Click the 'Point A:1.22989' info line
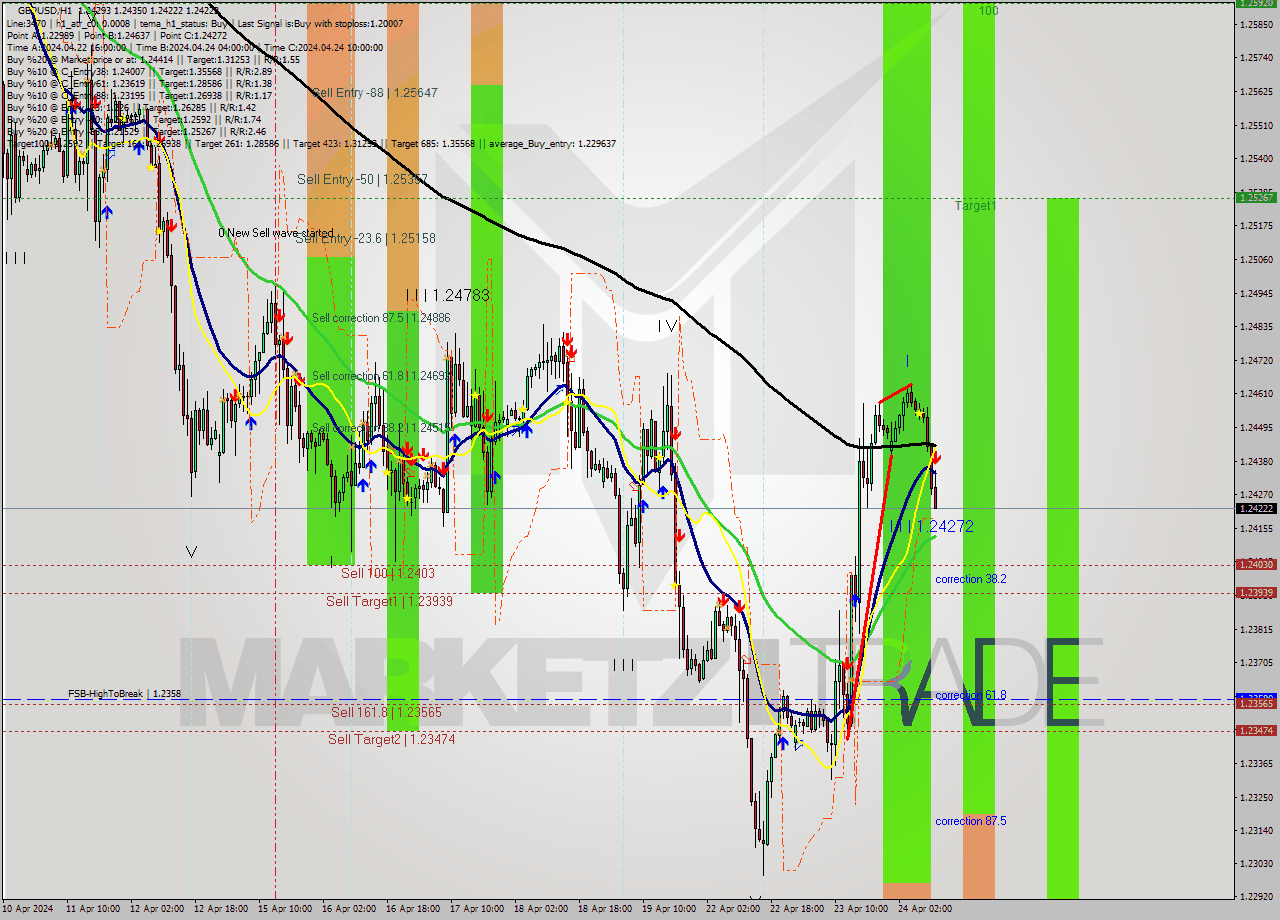1280x920 pixels. pyautogui.click(x=40, y=35)
